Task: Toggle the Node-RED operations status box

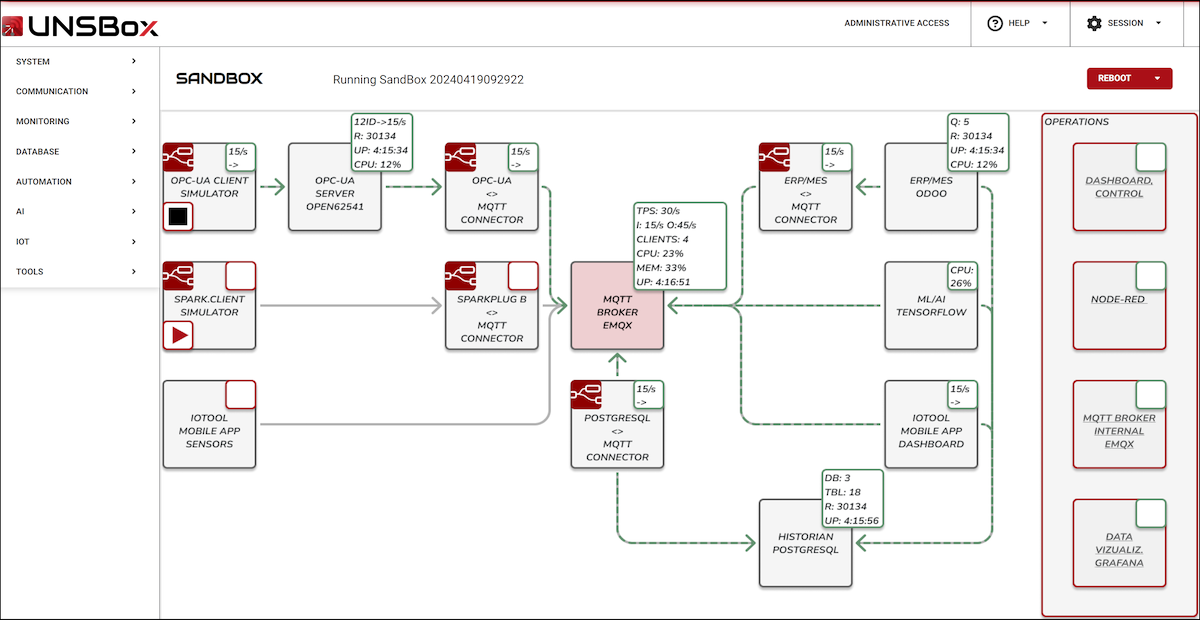Action: (1151, 276)
